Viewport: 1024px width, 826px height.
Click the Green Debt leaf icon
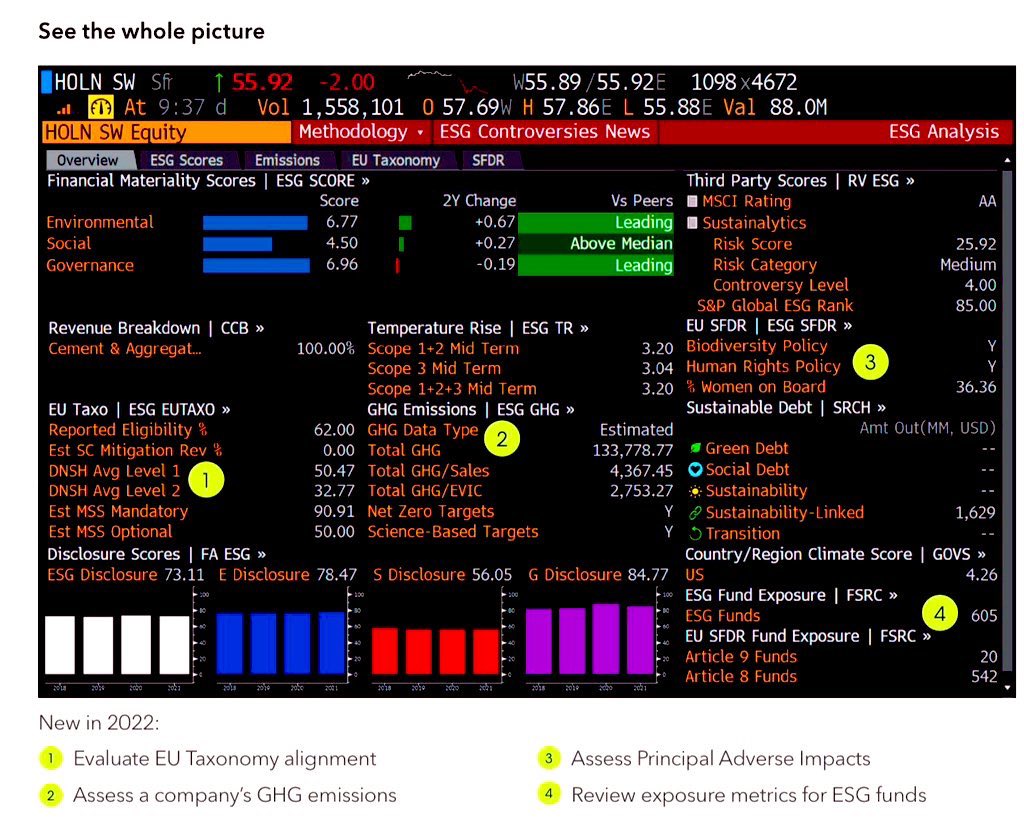pyautogui.click(x=696, y=449)
